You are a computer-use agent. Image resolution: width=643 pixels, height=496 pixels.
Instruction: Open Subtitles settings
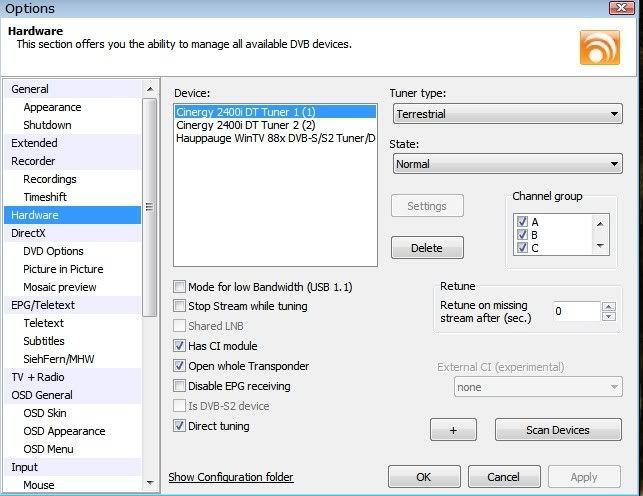click(44, 341)
